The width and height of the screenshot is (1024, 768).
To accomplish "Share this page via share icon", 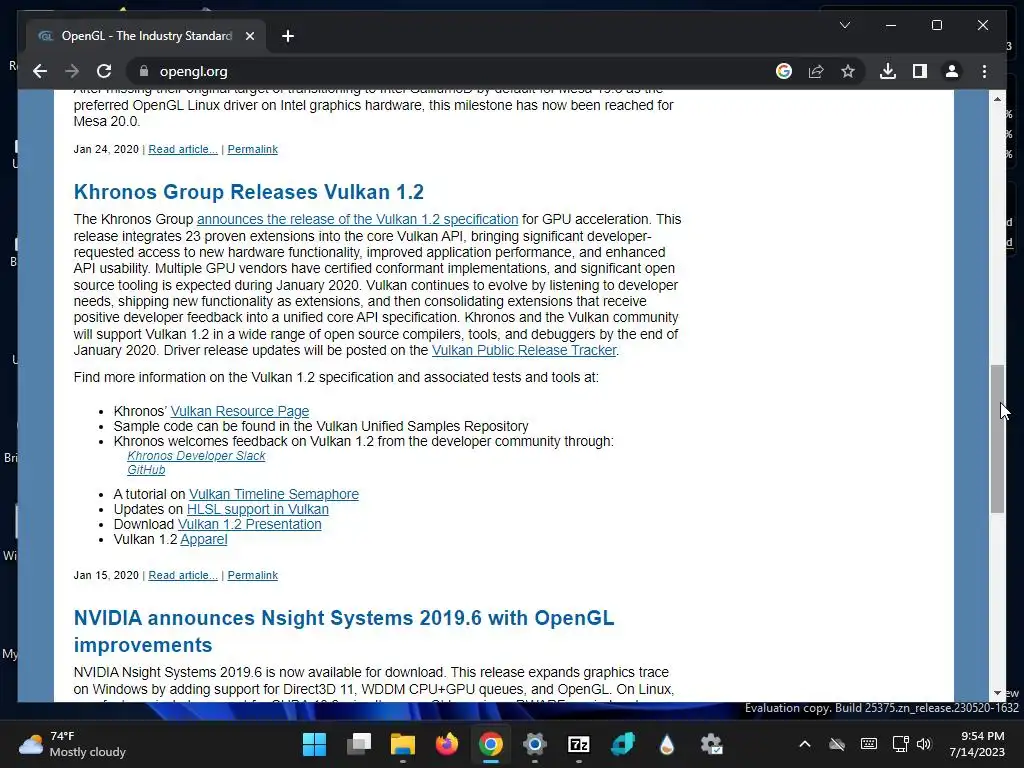I will [x=816, y=71].
